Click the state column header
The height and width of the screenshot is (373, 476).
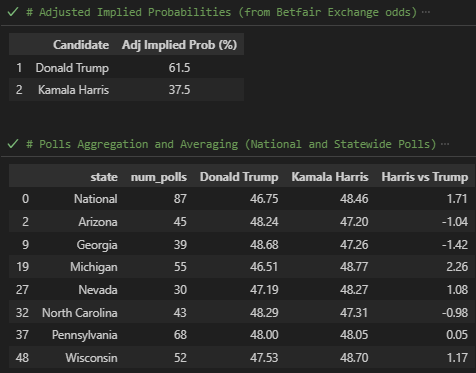pyautogui.click(x=104, y=177)
